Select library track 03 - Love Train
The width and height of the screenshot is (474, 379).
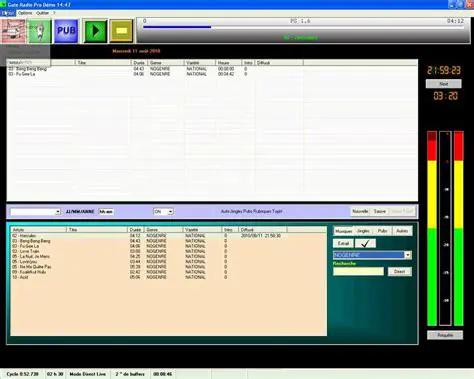(x=169, y=251)
